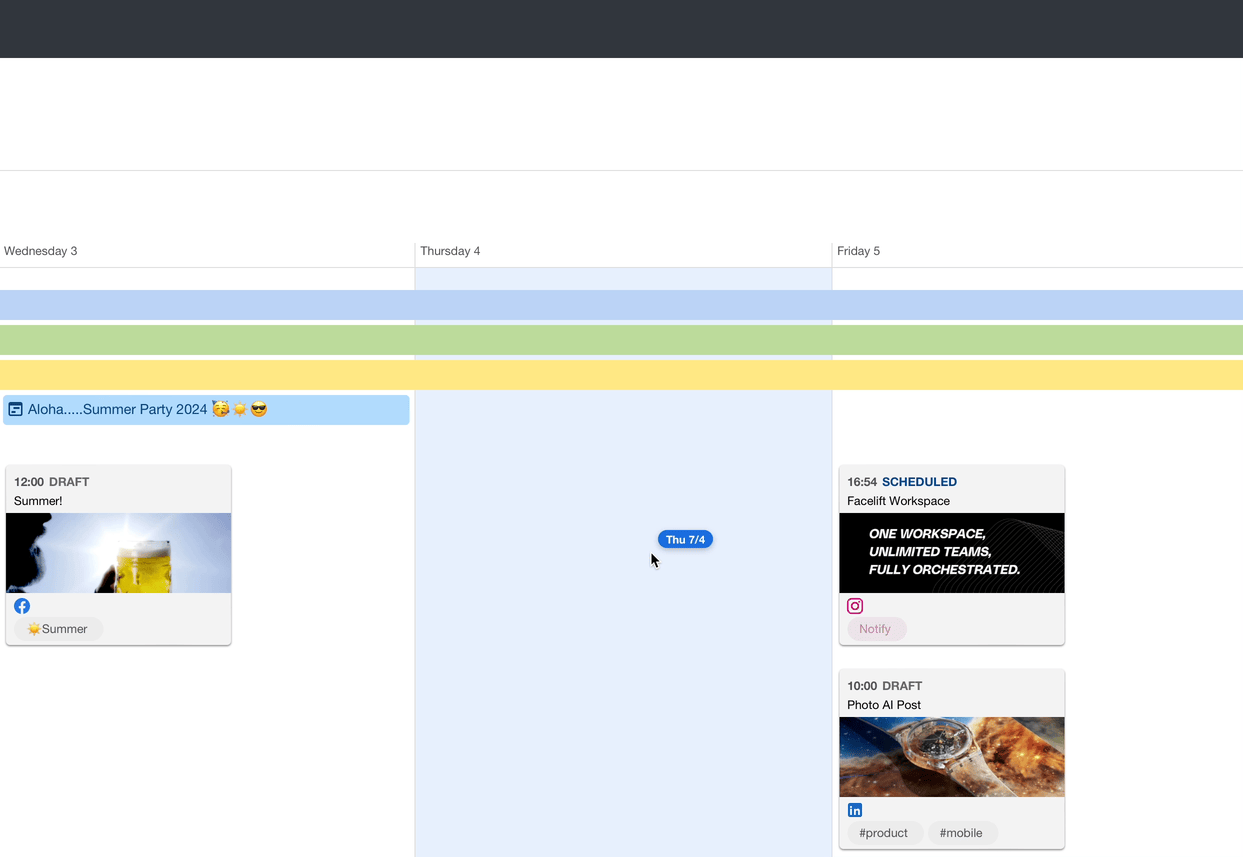The height and width of the screenshot is (857, 1243).
Task: Click the Instagram icon on Facelift Workspace post
Action: point(855,606)
